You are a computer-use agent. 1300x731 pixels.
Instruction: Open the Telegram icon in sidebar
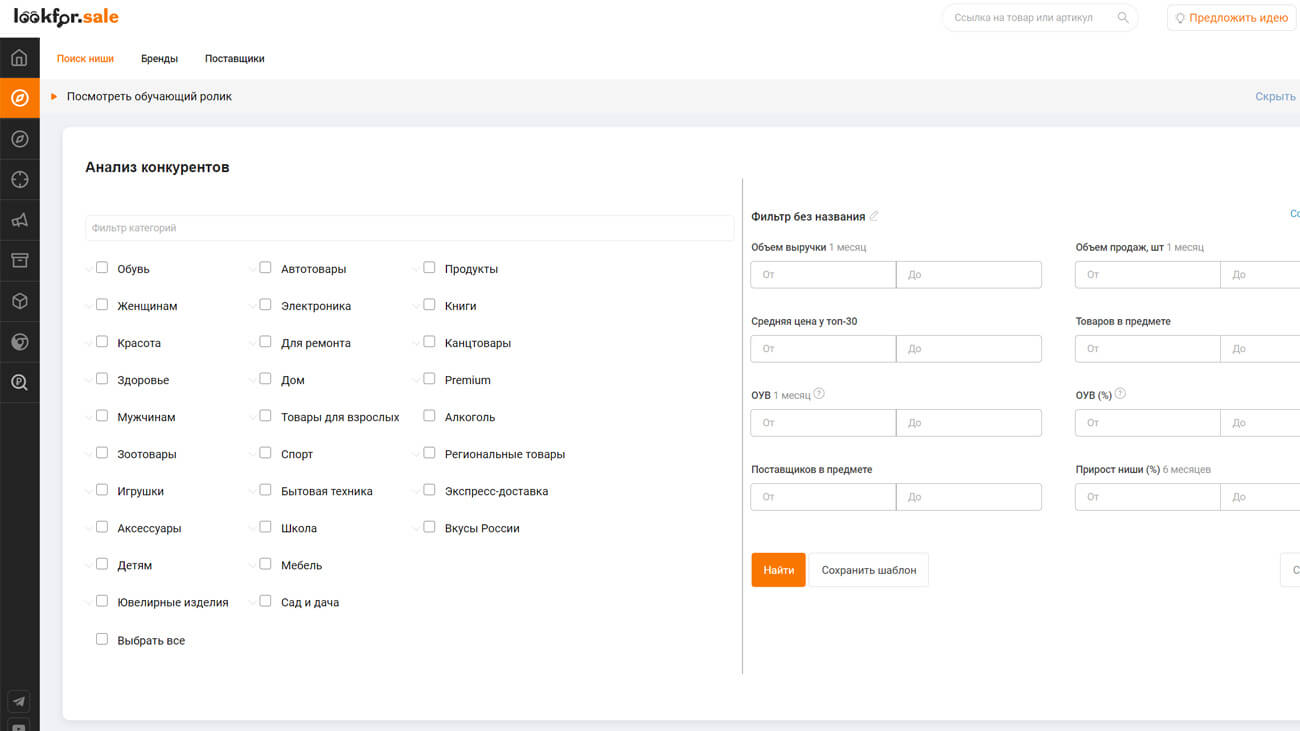pyautogui.click(x=19, y=702)
